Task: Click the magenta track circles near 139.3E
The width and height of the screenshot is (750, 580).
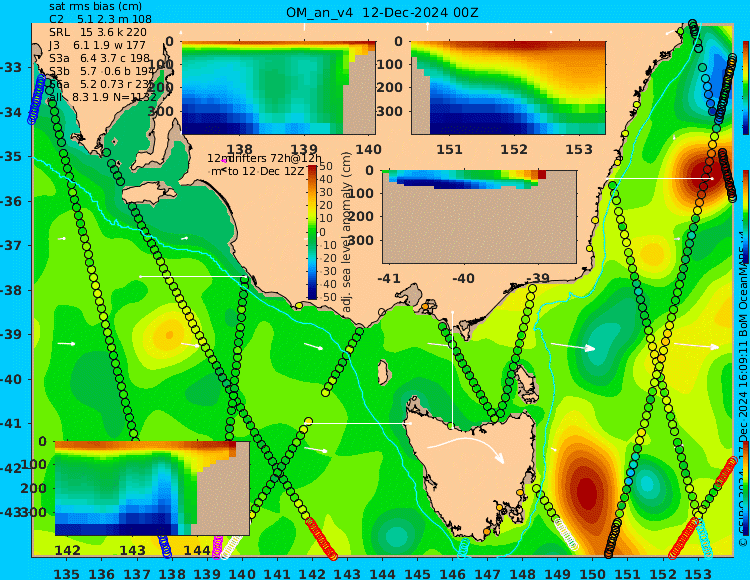Action: click(x=217, y=547)
